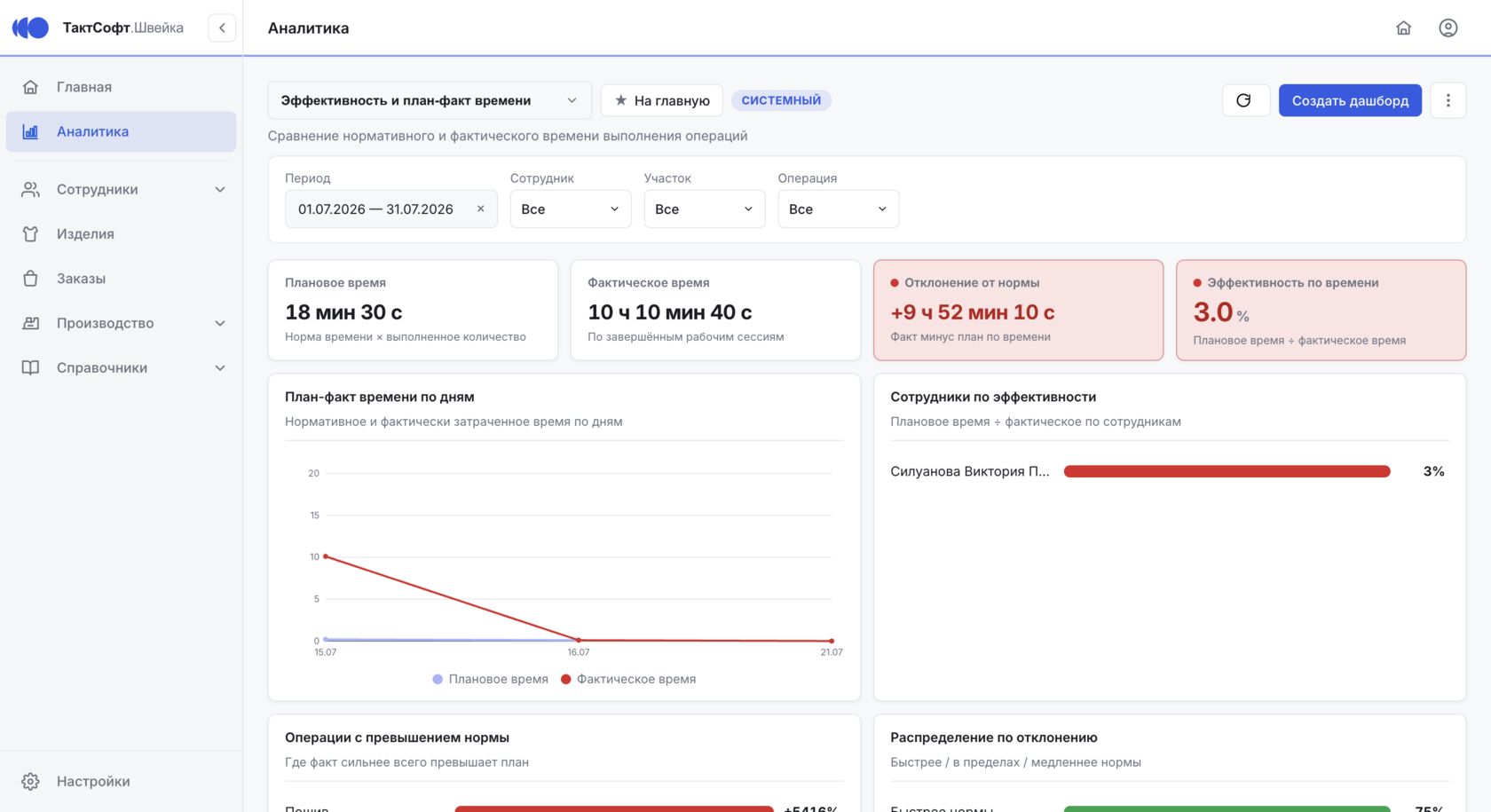Image resolution: width=1491 pixels, height=812 pixels.
Task: Open the Операция filter dropdown
Action: 838,209
